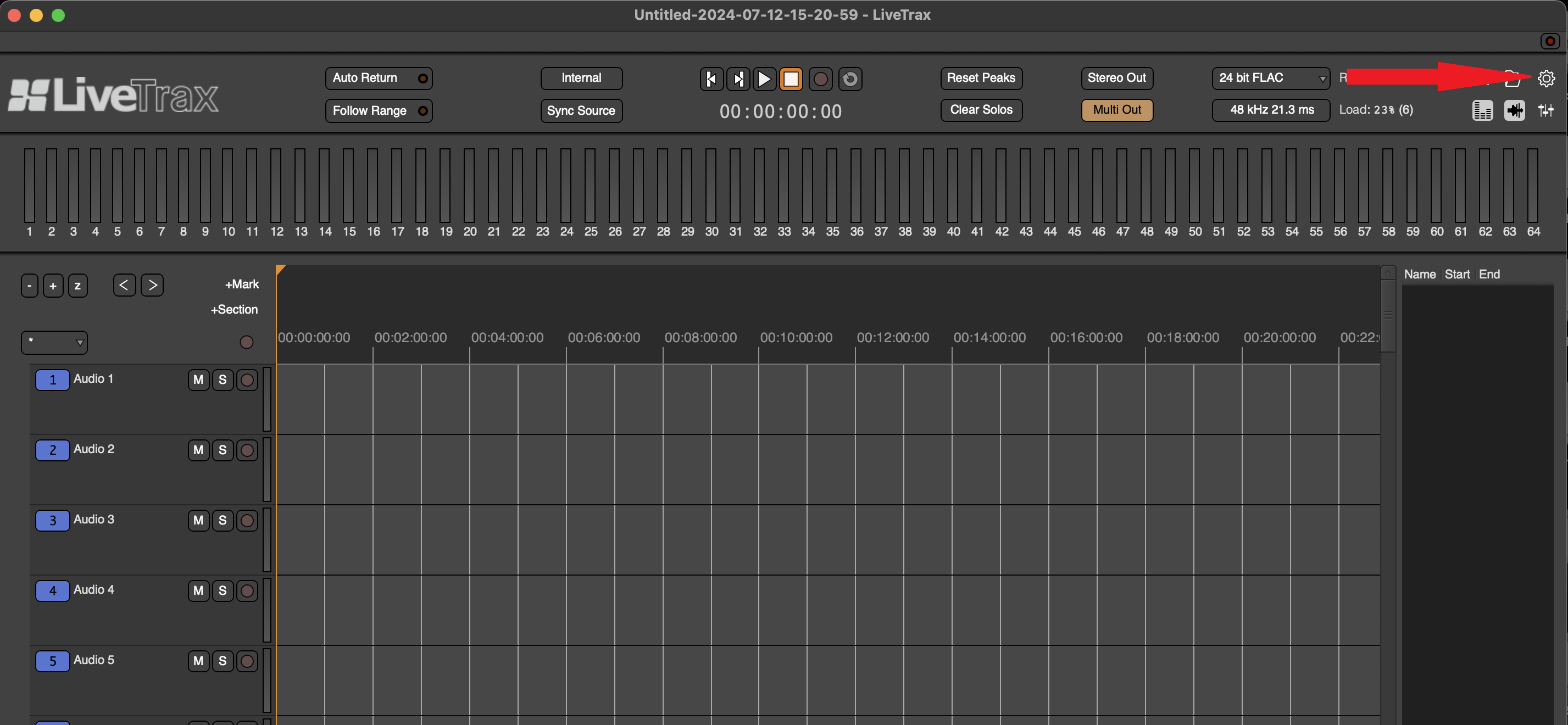The height and width of the screenshot is (725, 1568).
Task: Zoom in with the plus button
Action: [x=53, y=285]
